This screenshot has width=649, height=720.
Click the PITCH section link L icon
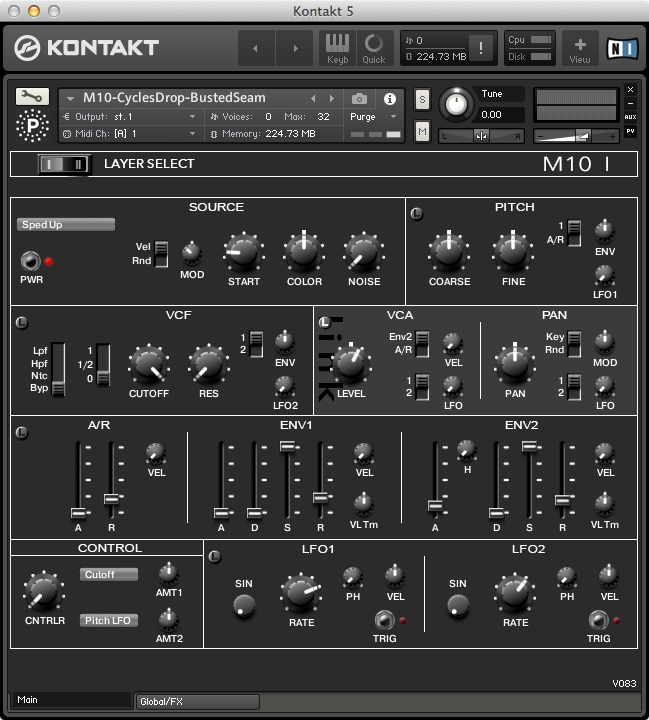[x=417, y=214]
